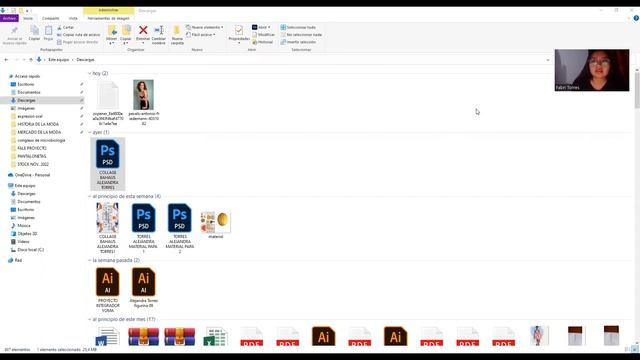Open the ribbon help question mark

(x=636, y=18)
